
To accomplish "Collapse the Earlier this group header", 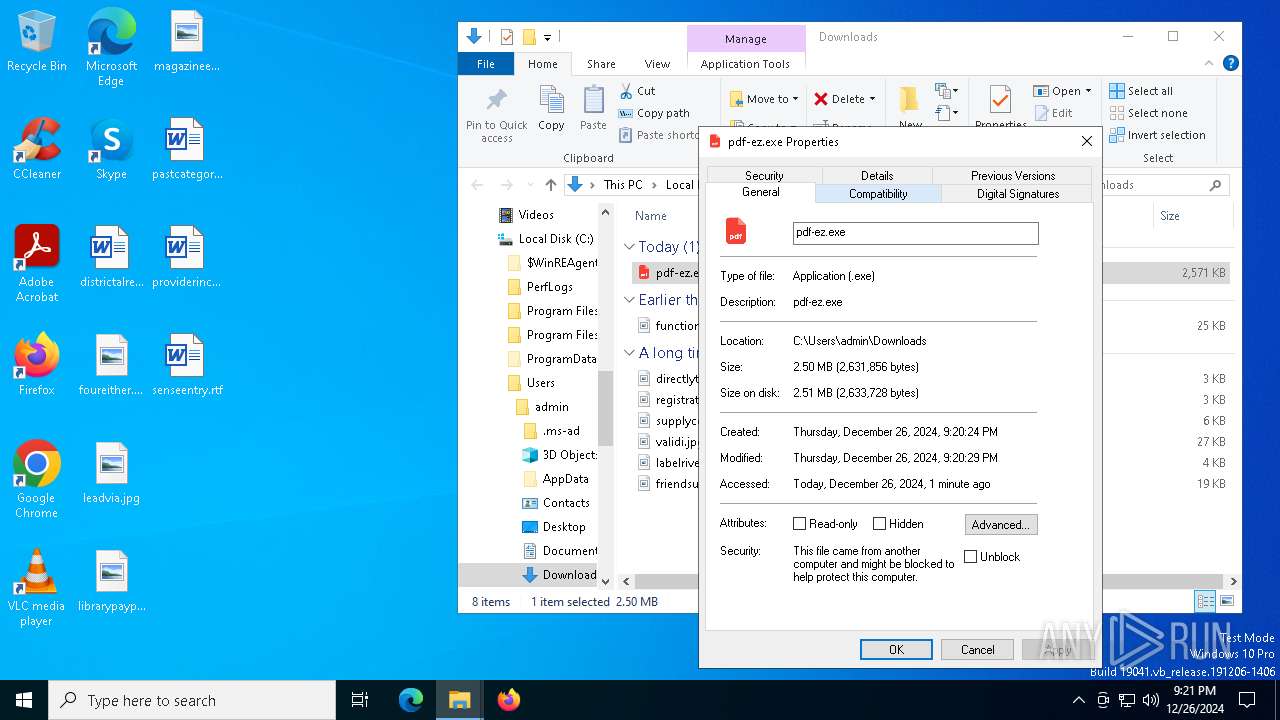I will pyautogui.click(x=630, y=300).
